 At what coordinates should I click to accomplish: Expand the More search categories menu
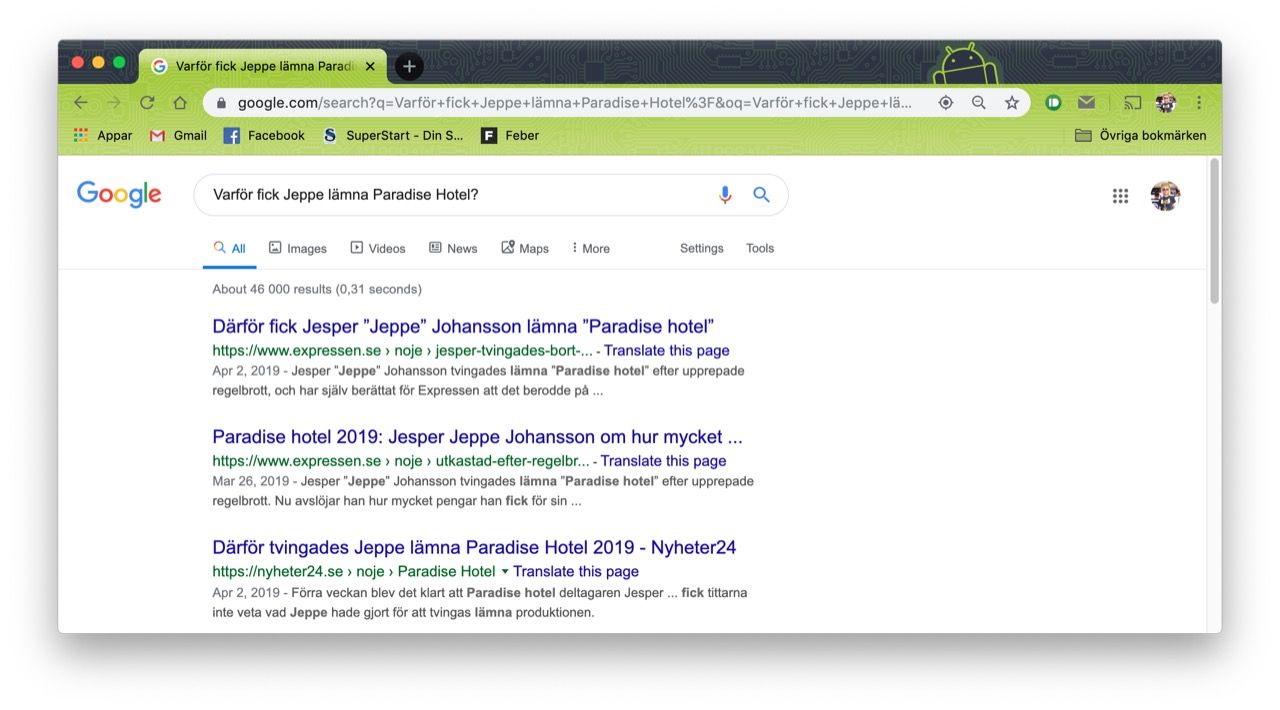click(x=590, y=248)
